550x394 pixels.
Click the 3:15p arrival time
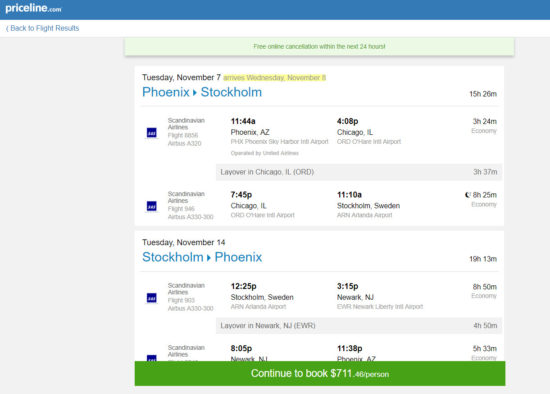click(x=348, y=286)
